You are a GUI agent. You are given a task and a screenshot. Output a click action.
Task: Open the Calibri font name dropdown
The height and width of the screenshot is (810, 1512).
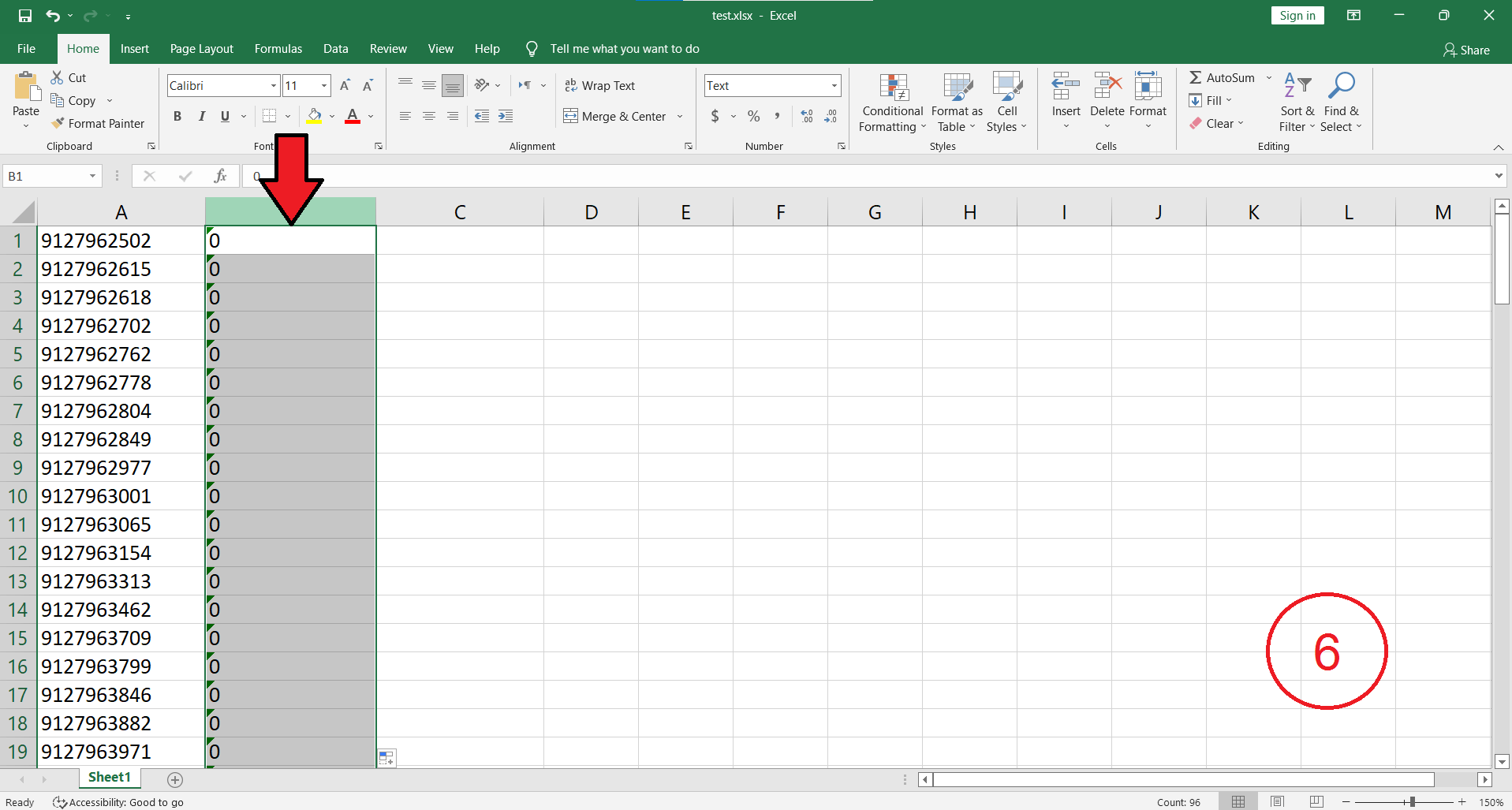[x=273, y=86]
